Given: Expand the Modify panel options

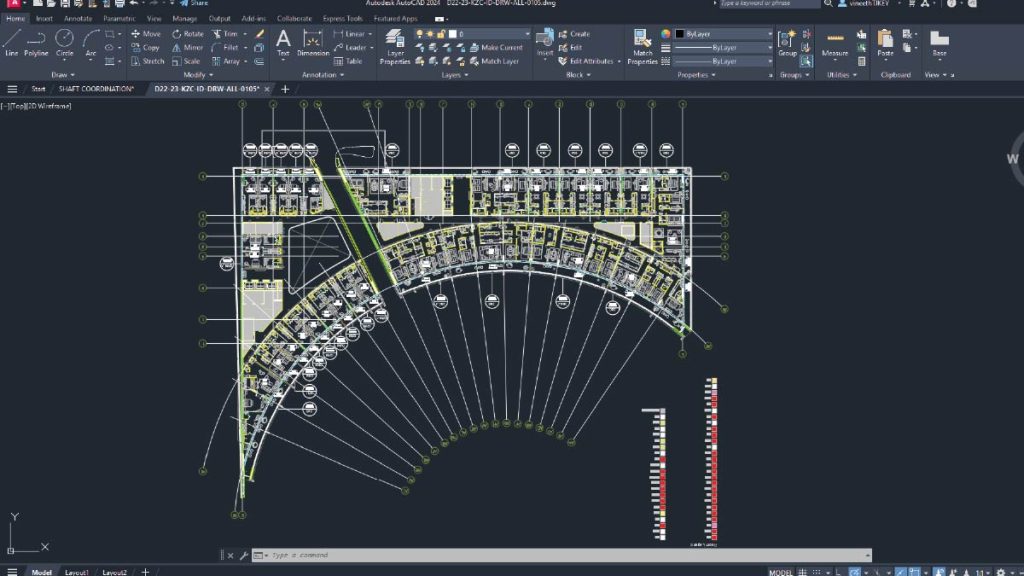Looking at the screenshot, I should pos(198,75).
